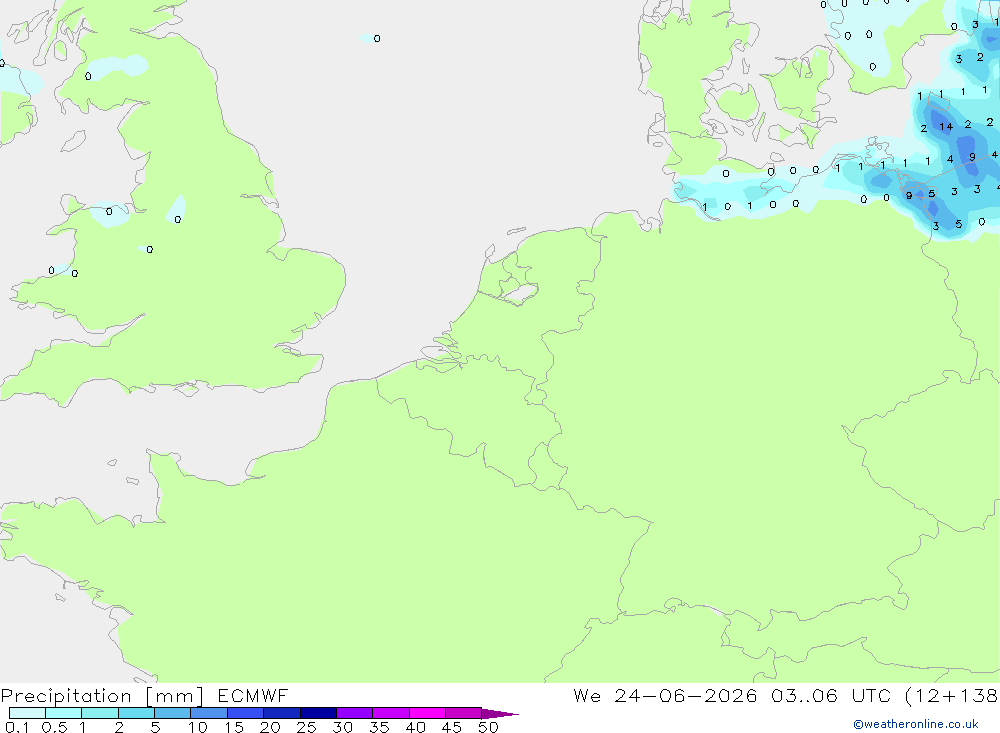Image resolution: width=1000 pixels, height=733 pixels.
Task: Click the 'ECMWF' model label
Action: click(x=253, y=695)
